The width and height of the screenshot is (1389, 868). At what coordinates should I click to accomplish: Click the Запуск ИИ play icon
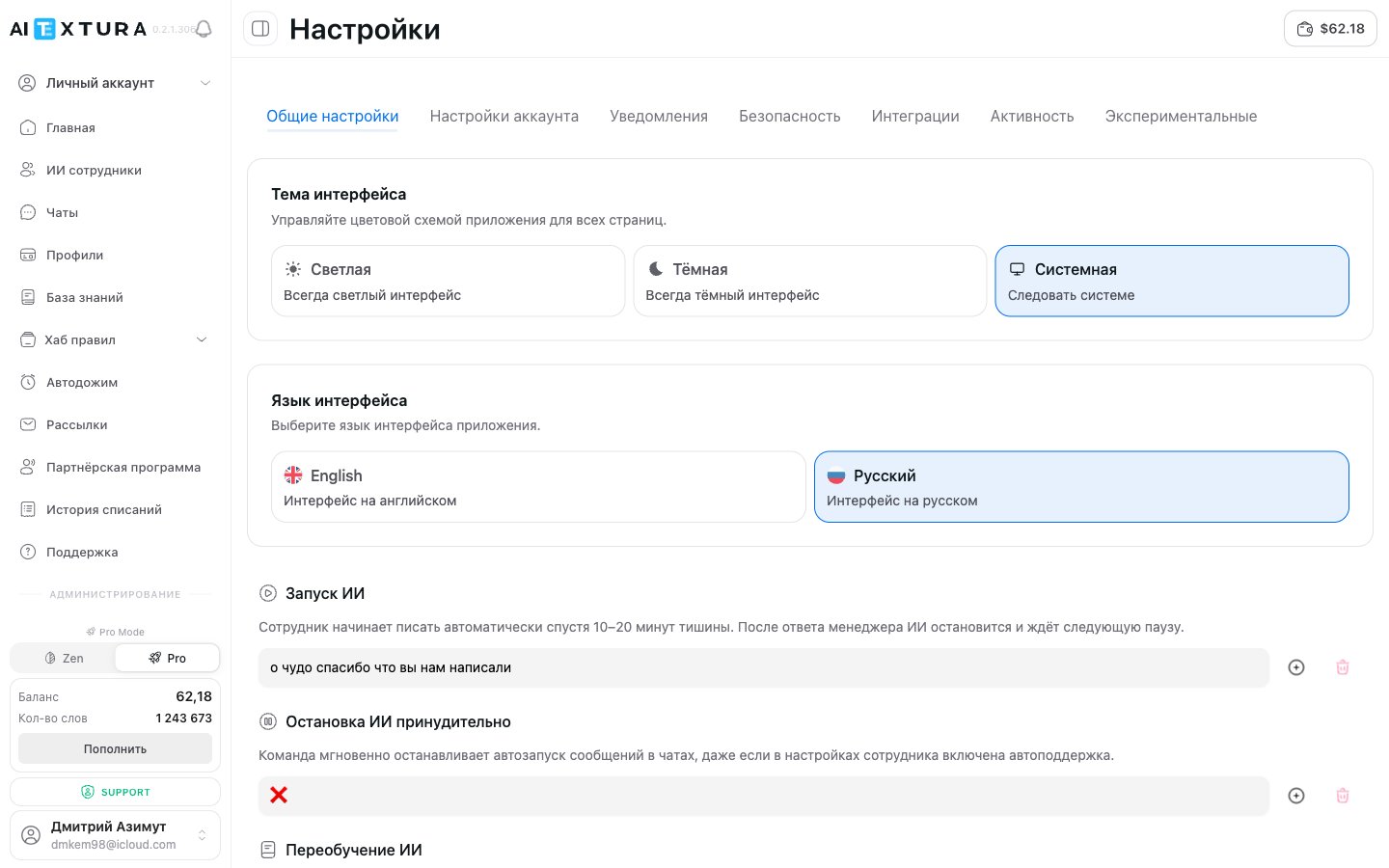point(268,593)
